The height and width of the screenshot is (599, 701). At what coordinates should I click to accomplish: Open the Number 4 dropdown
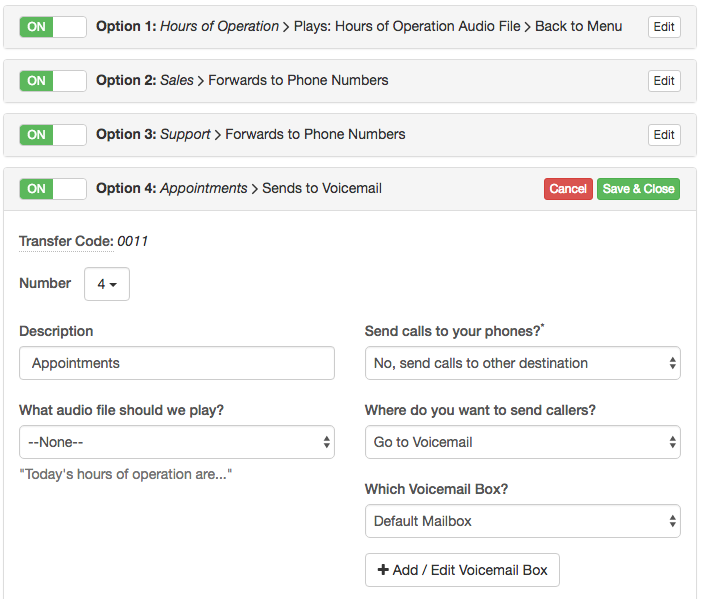[107, 284]
